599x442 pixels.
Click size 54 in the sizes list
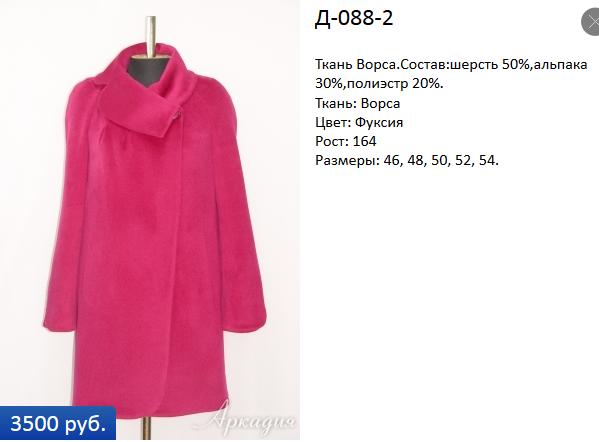pyautogui.click(x=487, y=160)
